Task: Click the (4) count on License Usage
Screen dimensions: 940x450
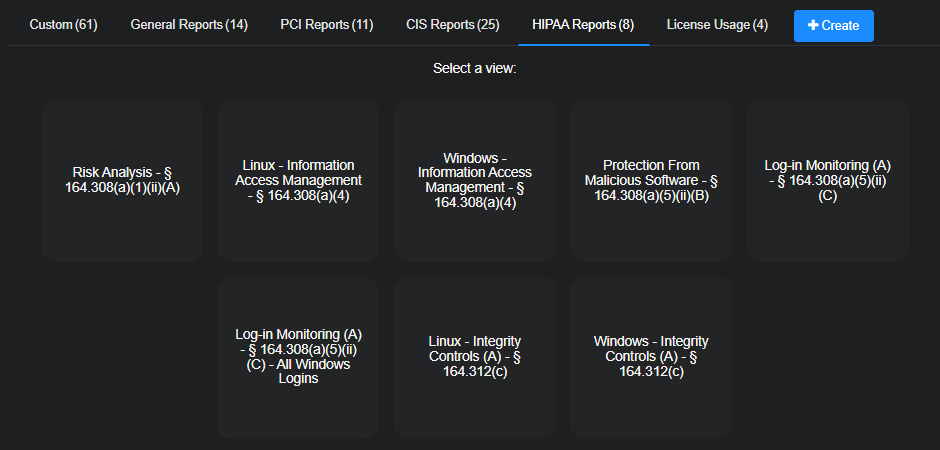Action: coord(759,24)
